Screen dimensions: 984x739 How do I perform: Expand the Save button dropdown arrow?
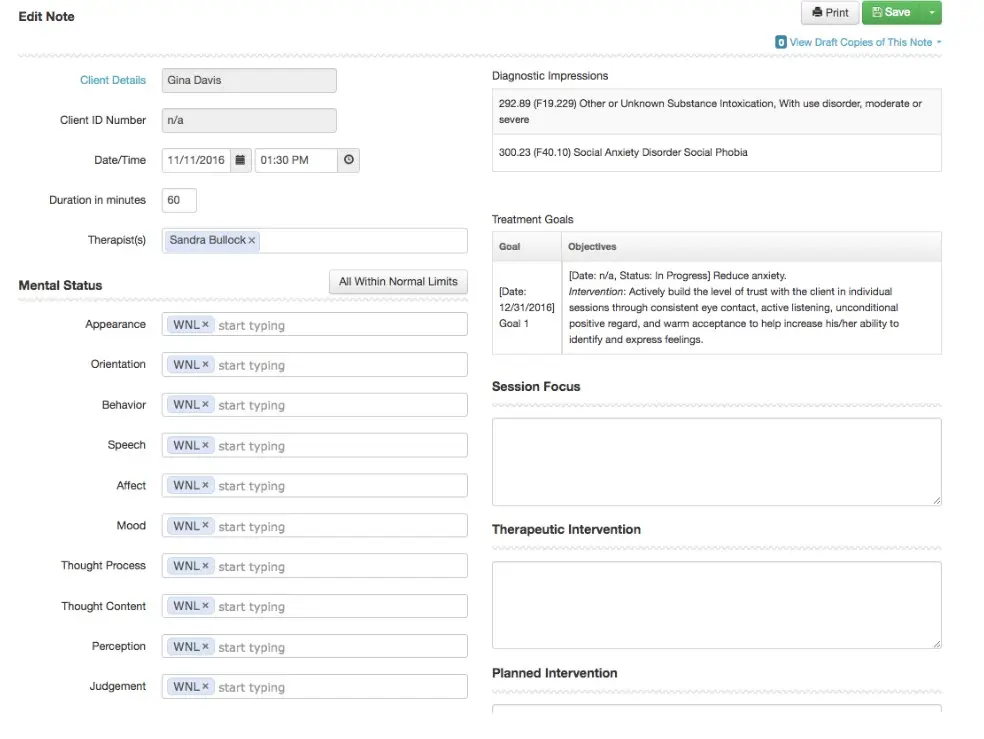click(x=930, y=13)
